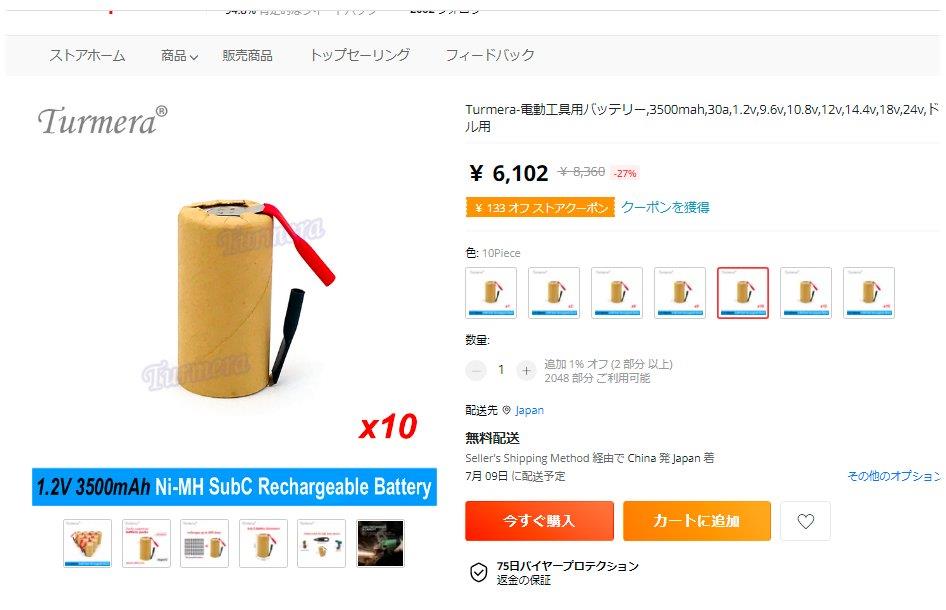This screenshot has height=610, width=946.
Task: View the dark video gallery thumbnail
Action: click(380, 544)
